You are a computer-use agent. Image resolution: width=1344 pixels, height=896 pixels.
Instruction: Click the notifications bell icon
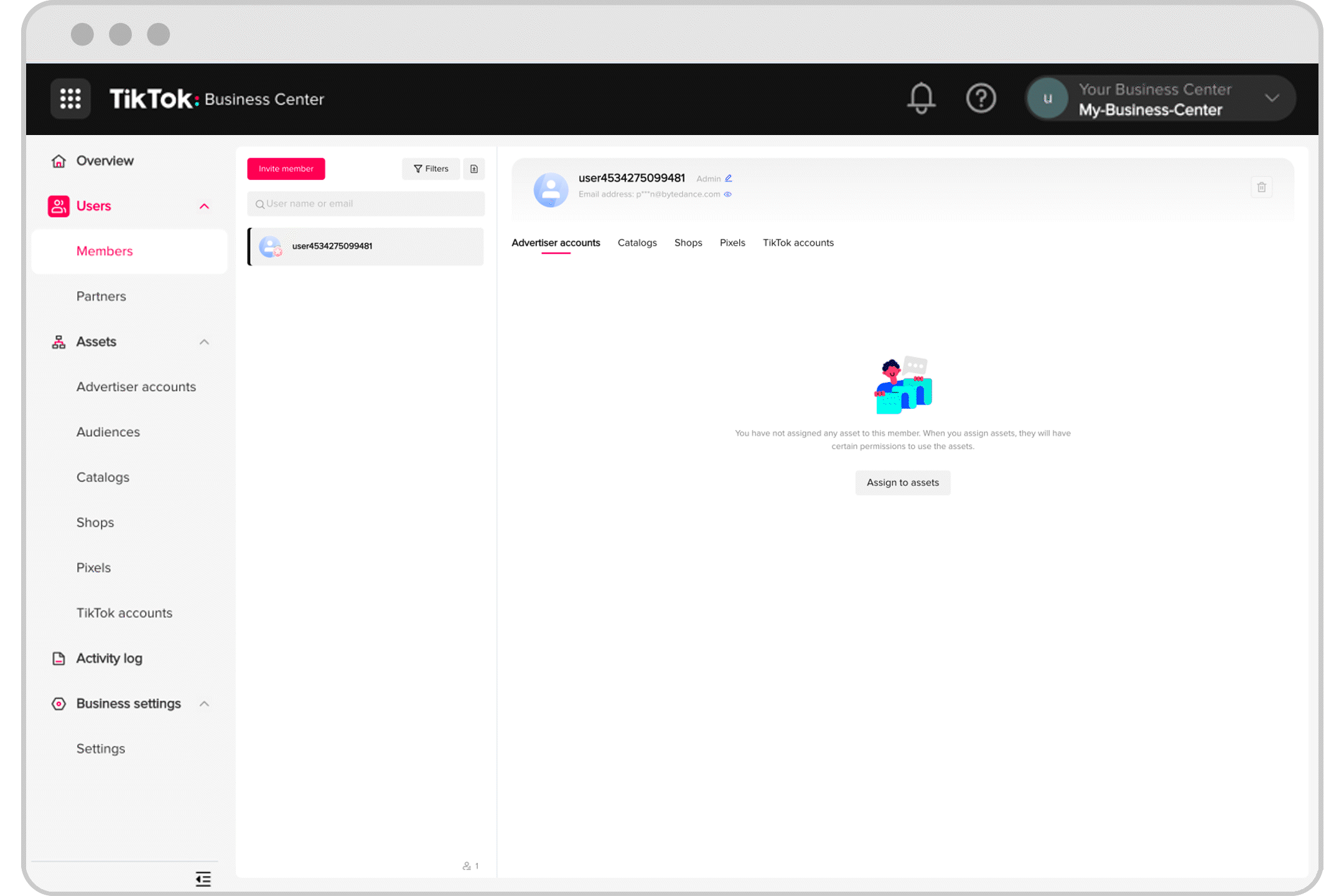pos(920,98)
